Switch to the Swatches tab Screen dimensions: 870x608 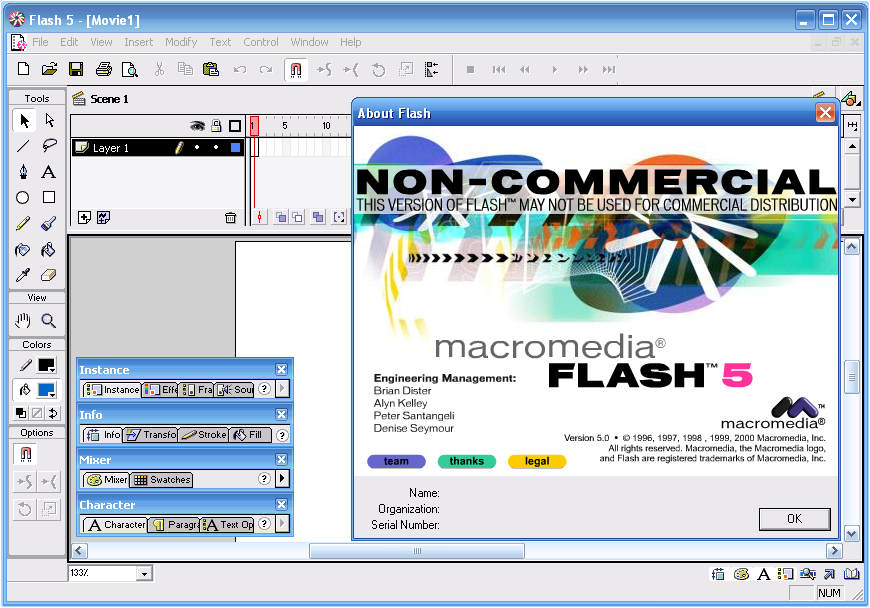click(161, 480)
